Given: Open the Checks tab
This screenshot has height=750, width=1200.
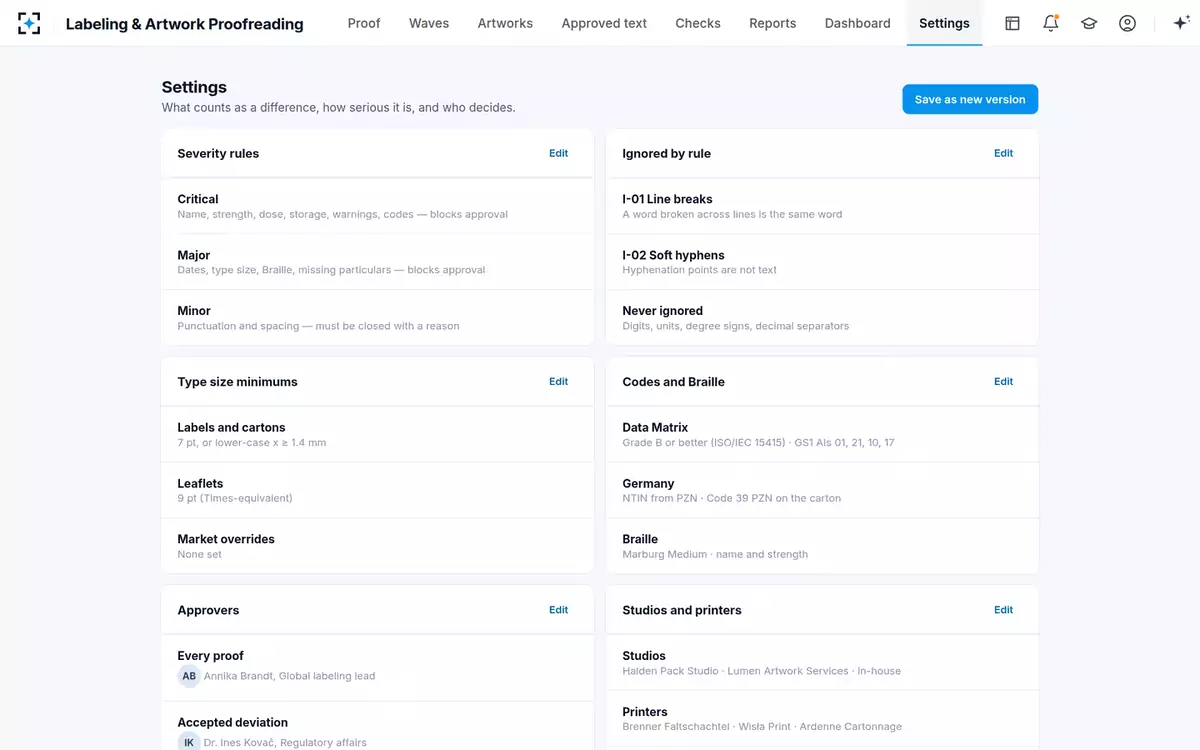Looking at the screenshot, I should (x=698, y=23).
